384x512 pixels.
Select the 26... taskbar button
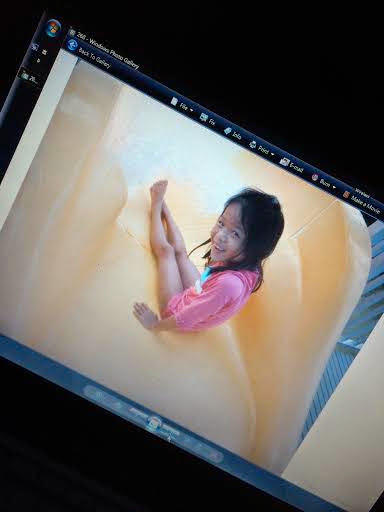click(x=30, y=78)
